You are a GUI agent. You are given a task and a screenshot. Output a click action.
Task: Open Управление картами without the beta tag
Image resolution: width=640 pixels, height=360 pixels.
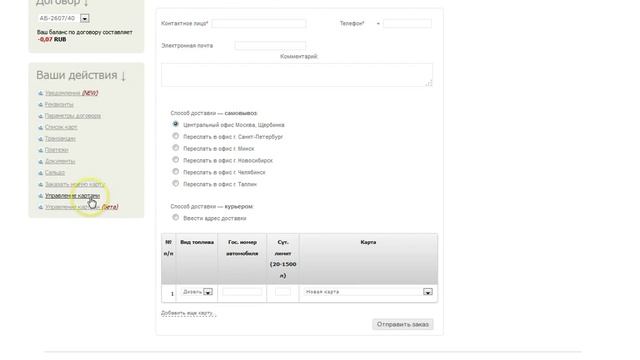point(72,196)
